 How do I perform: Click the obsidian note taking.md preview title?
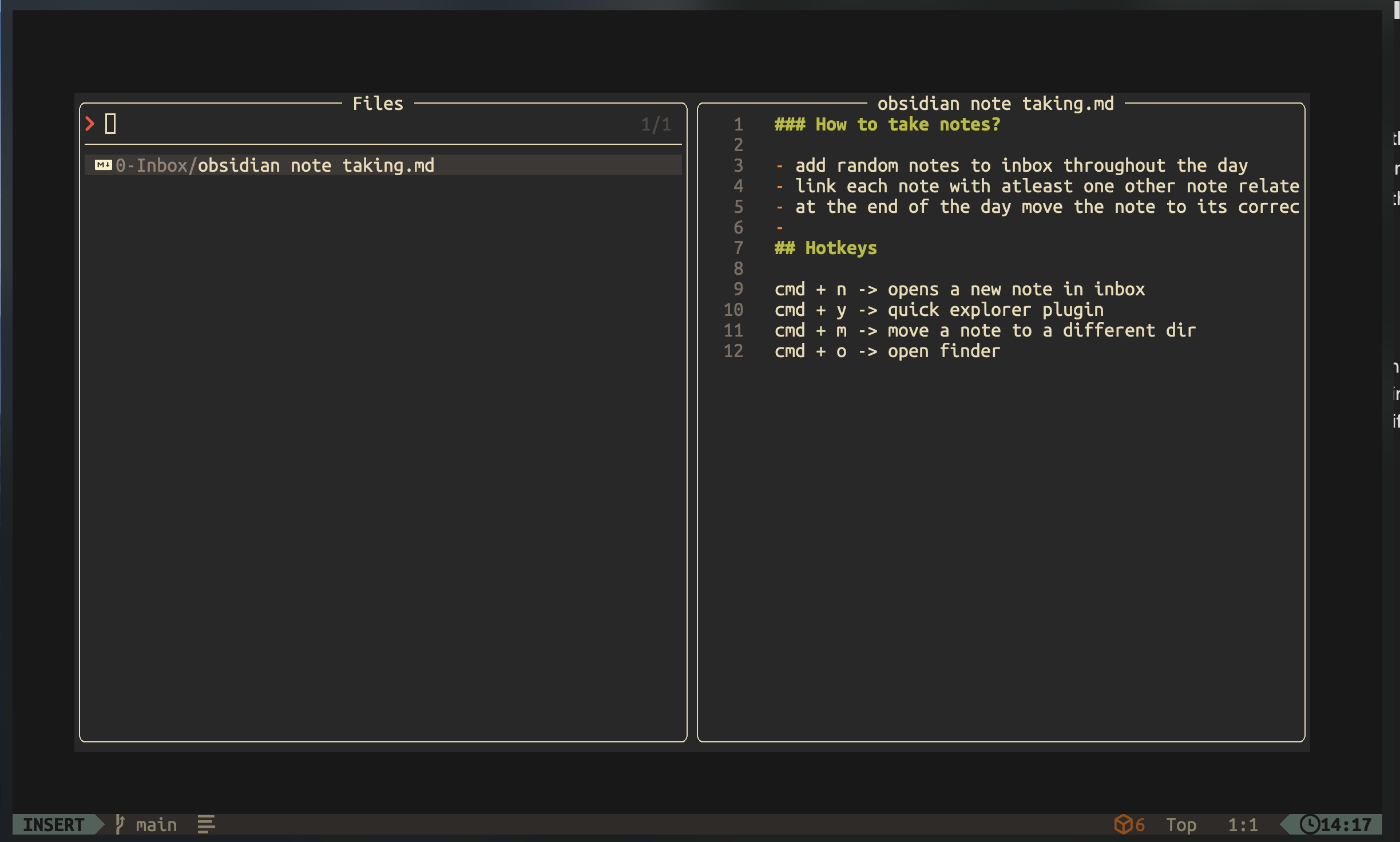[996, 104]
